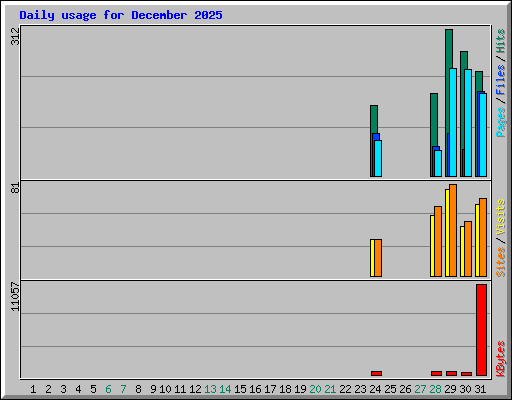This screenshot has width=512, height=400.
Task: Click the KBytes legend label
Action: [500, 359]
